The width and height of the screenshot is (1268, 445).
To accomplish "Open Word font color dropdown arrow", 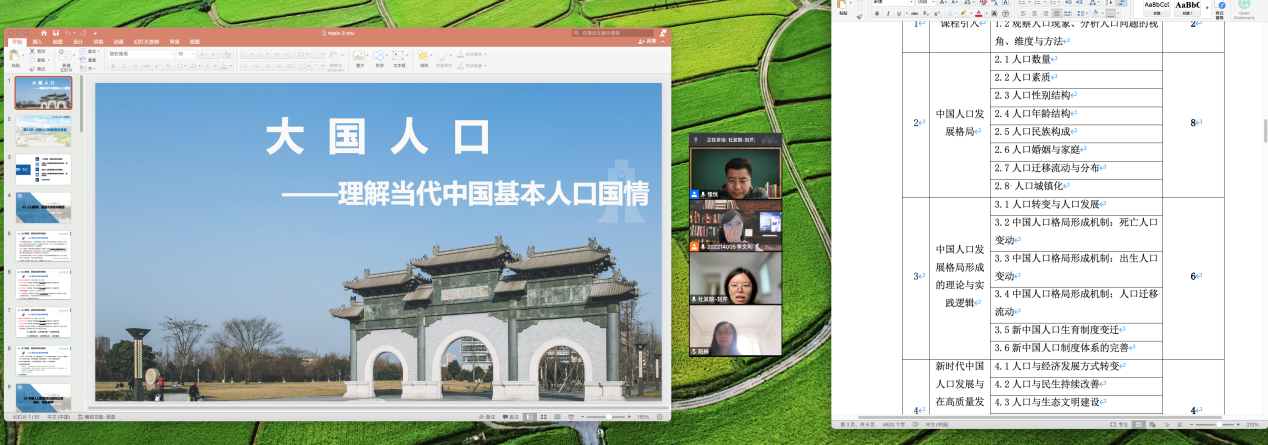I will (x=986, y=14).
